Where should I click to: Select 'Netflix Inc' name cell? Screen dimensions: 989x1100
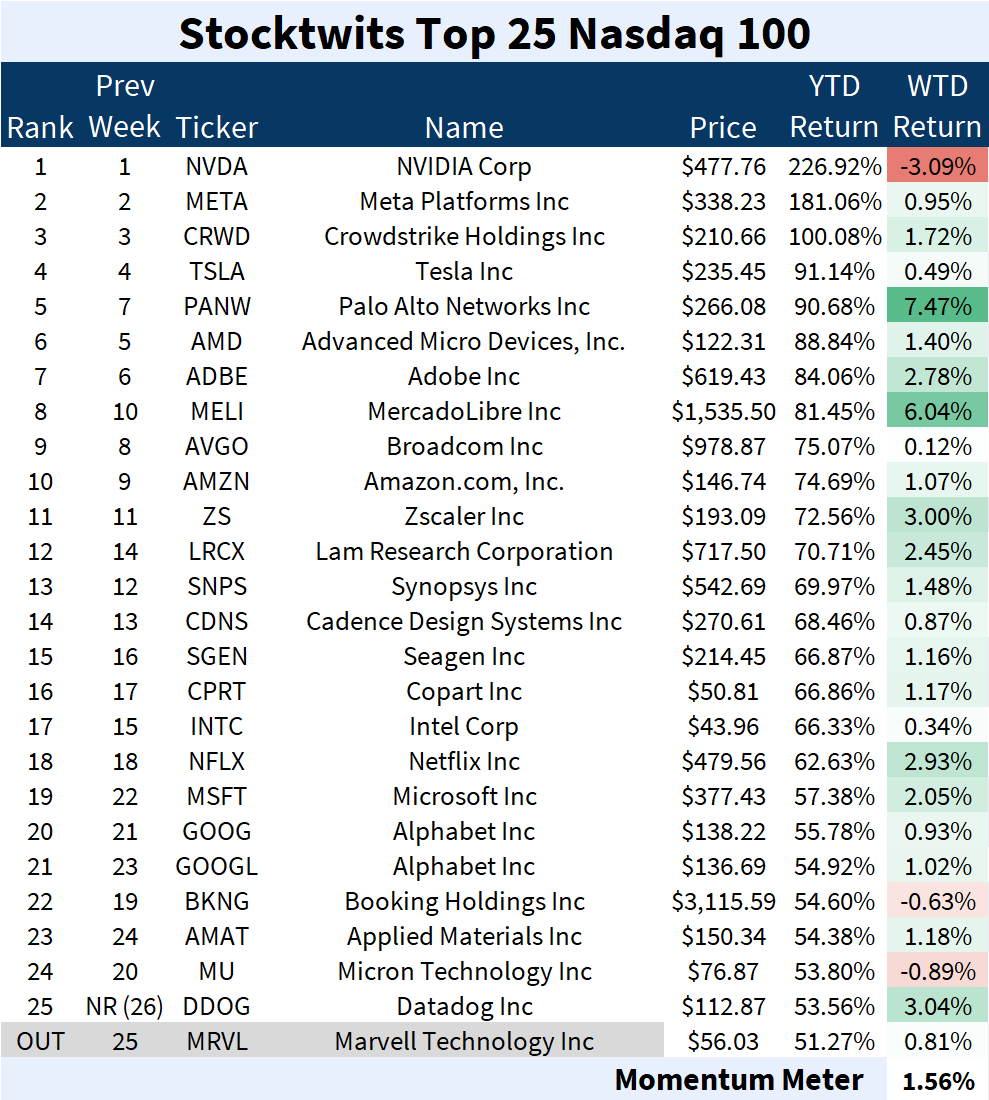464,762
